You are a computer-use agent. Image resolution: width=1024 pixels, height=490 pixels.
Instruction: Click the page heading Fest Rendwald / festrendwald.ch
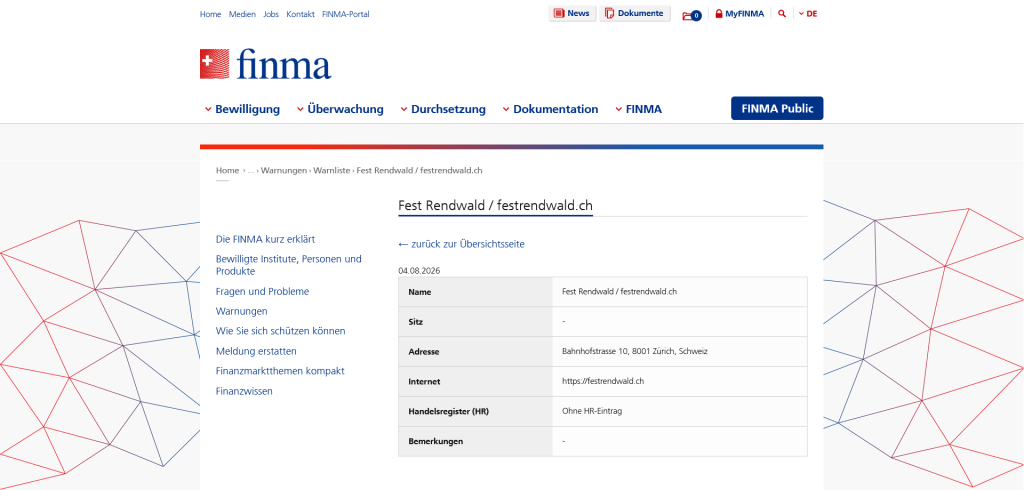tap(495, 206)
